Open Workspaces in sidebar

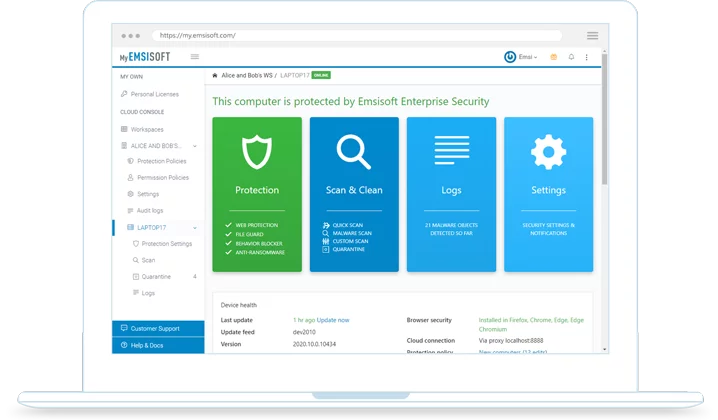[x=147, y=130]
